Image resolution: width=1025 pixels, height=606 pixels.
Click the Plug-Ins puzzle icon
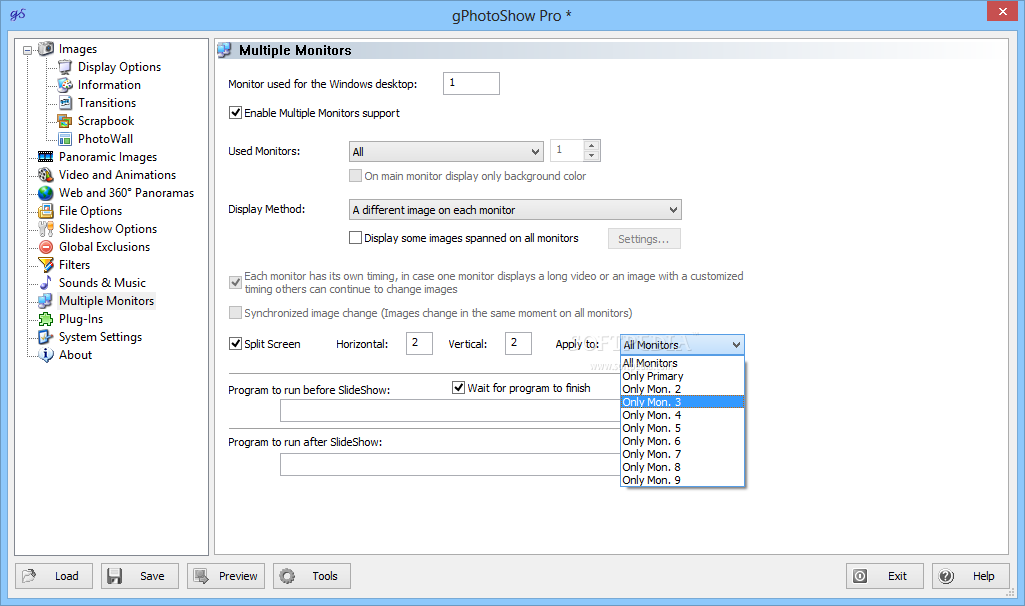(46, 319)
